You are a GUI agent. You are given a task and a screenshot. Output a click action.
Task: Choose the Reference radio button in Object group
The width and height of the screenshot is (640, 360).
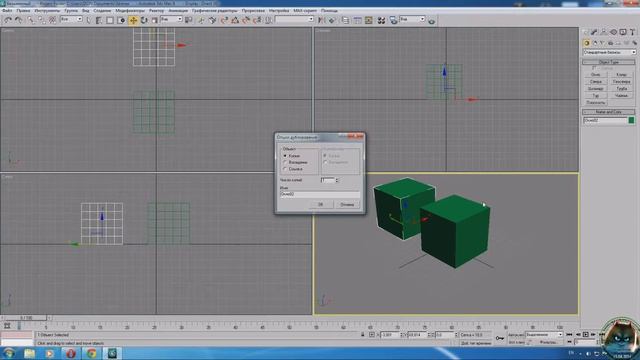[x=285, y=169]
